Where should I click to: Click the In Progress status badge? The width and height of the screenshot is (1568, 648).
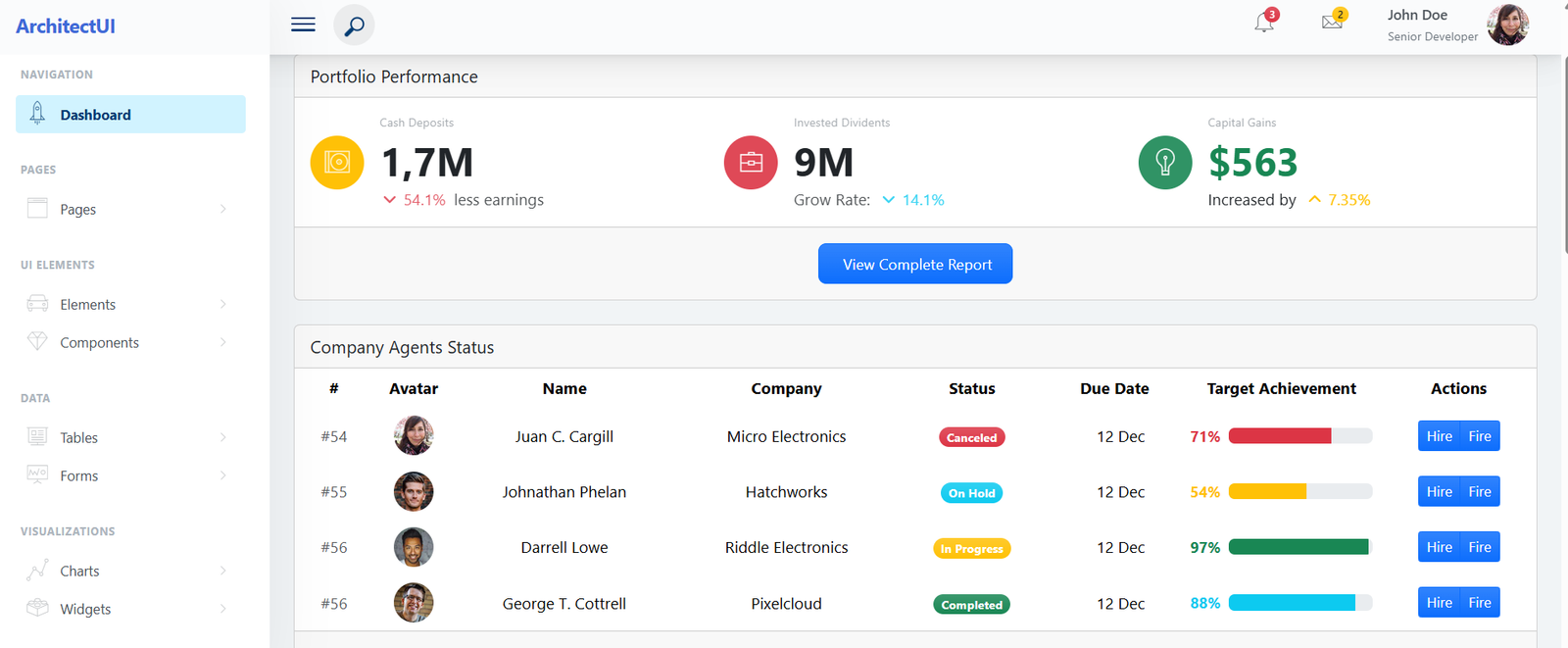click(971, 549)
